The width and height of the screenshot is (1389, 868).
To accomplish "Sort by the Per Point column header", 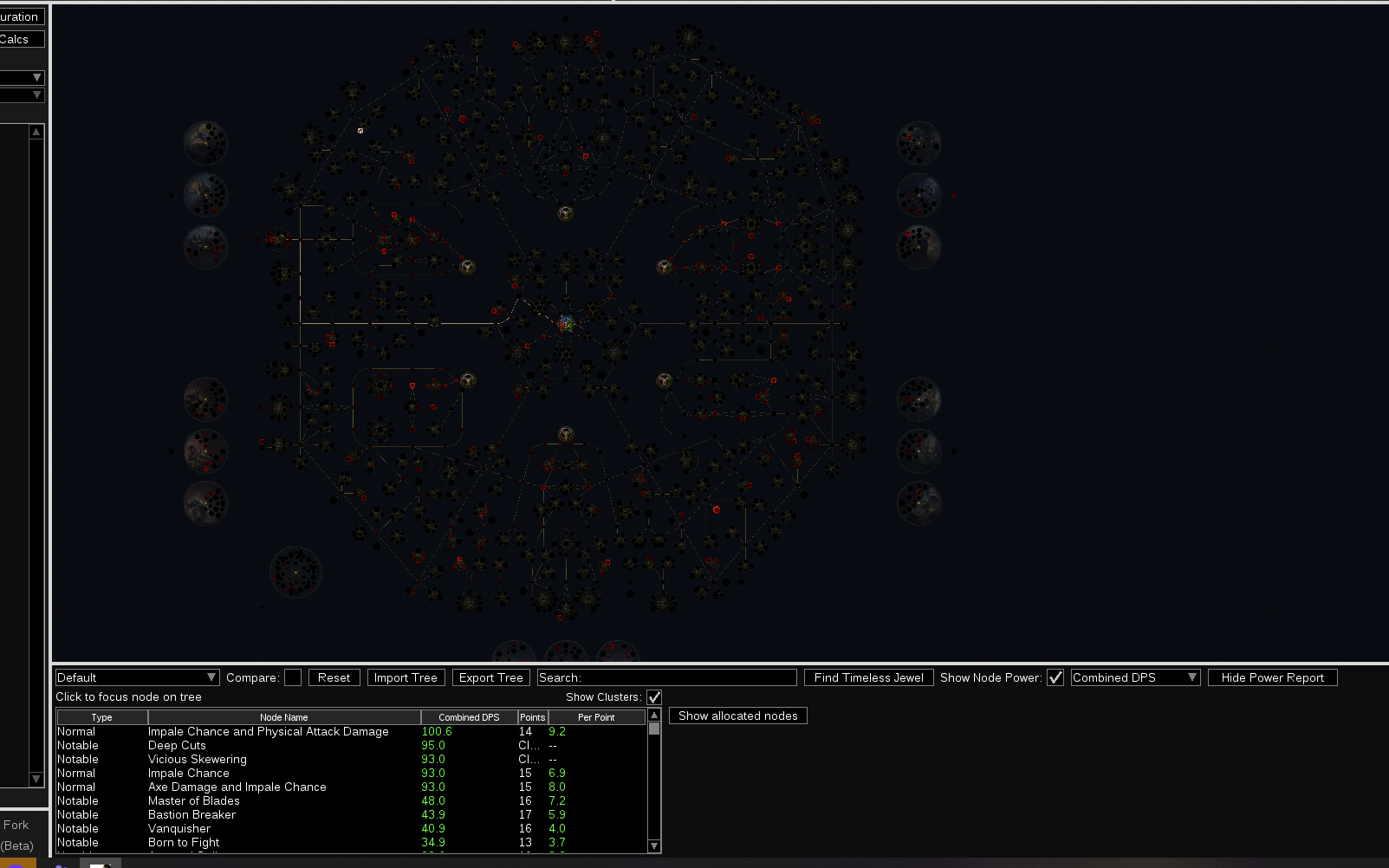I will click(x=596, y=717).
